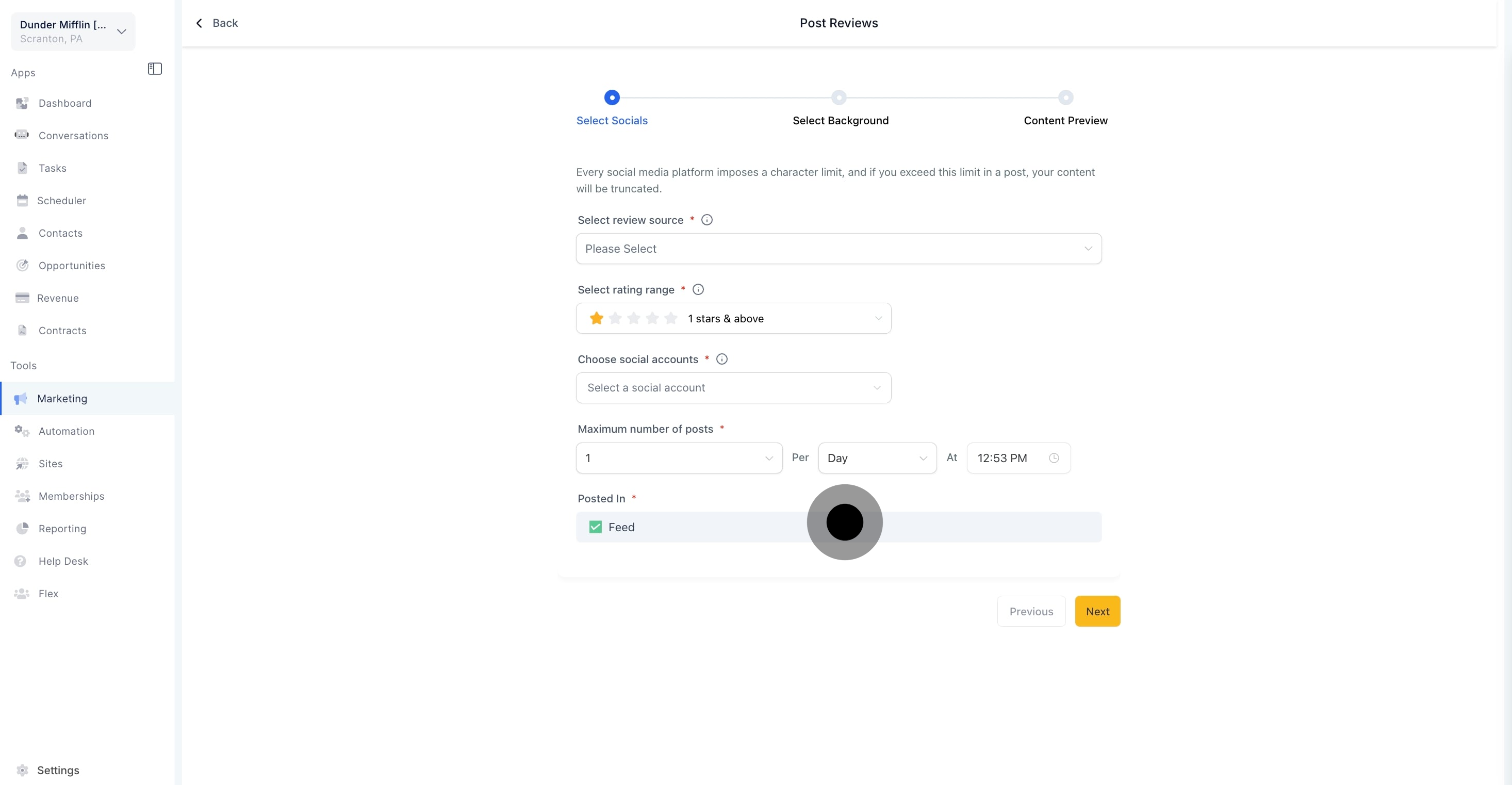Collapse the sidebar panel icon
1512x785 pixels.
[154, 69]
